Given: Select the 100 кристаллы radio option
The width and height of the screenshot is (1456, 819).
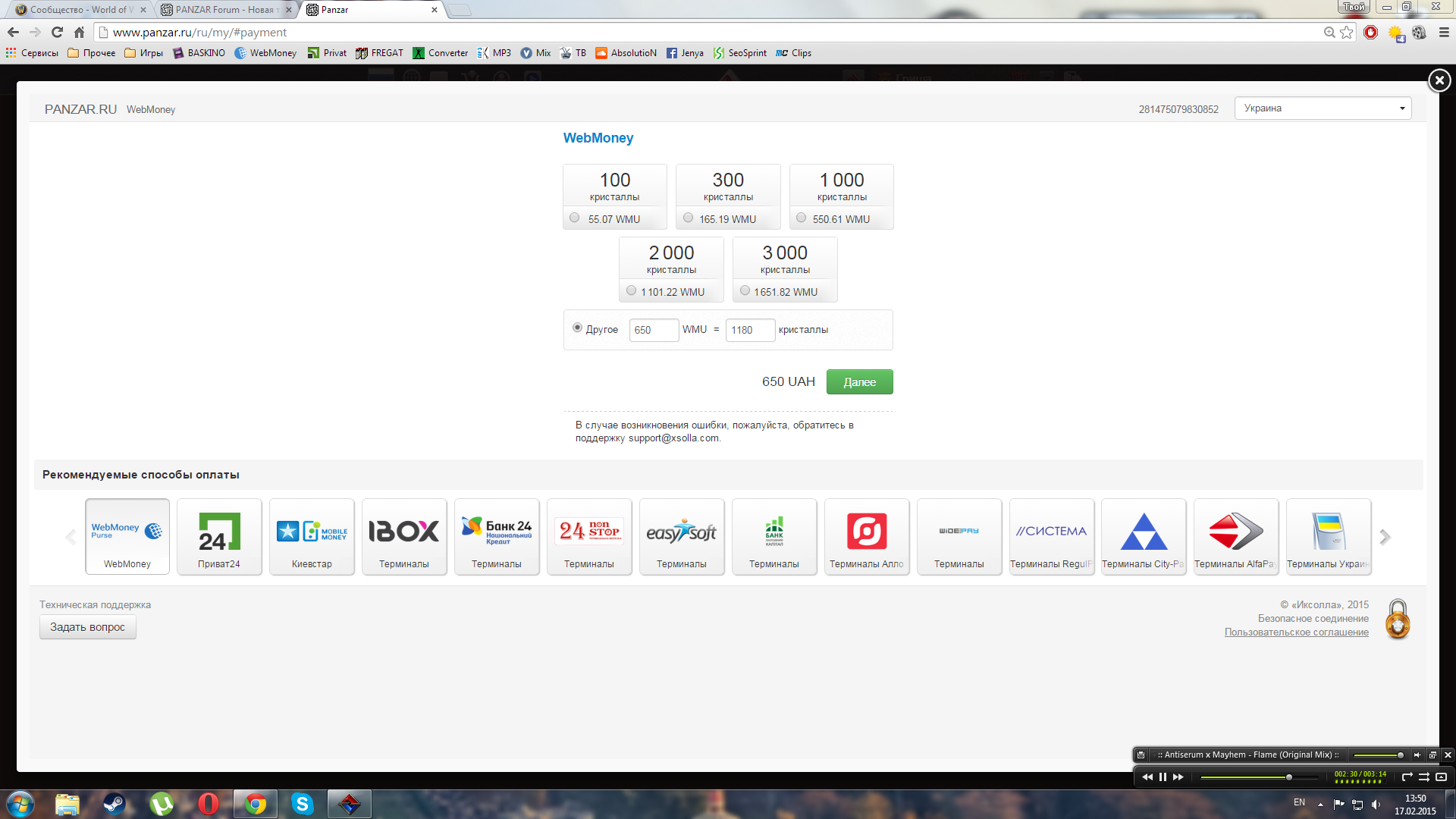Looking at the screenshot, I should click(x=575, y=218).
